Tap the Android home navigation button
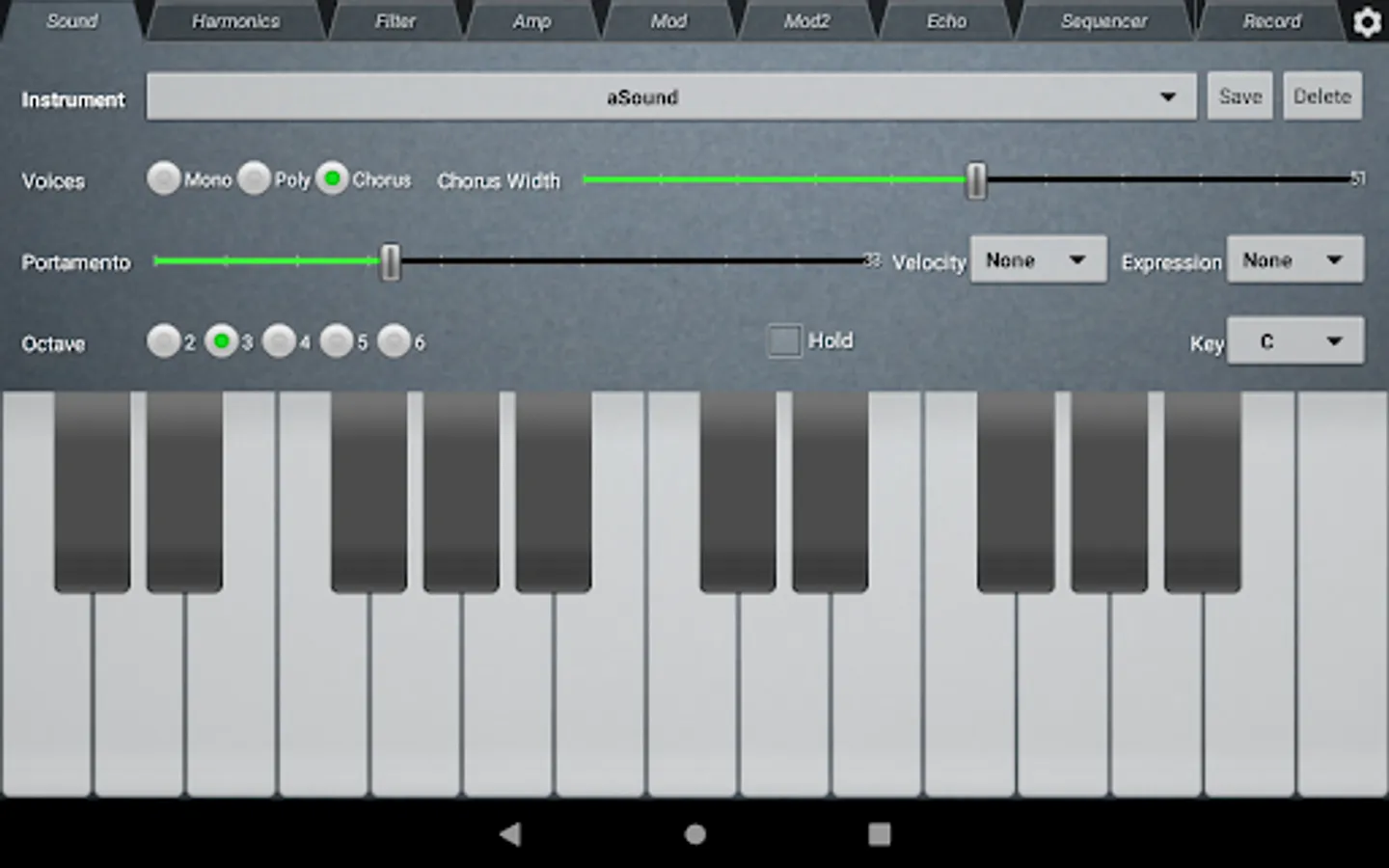The image size is (1389, 868). coord(694,834)
